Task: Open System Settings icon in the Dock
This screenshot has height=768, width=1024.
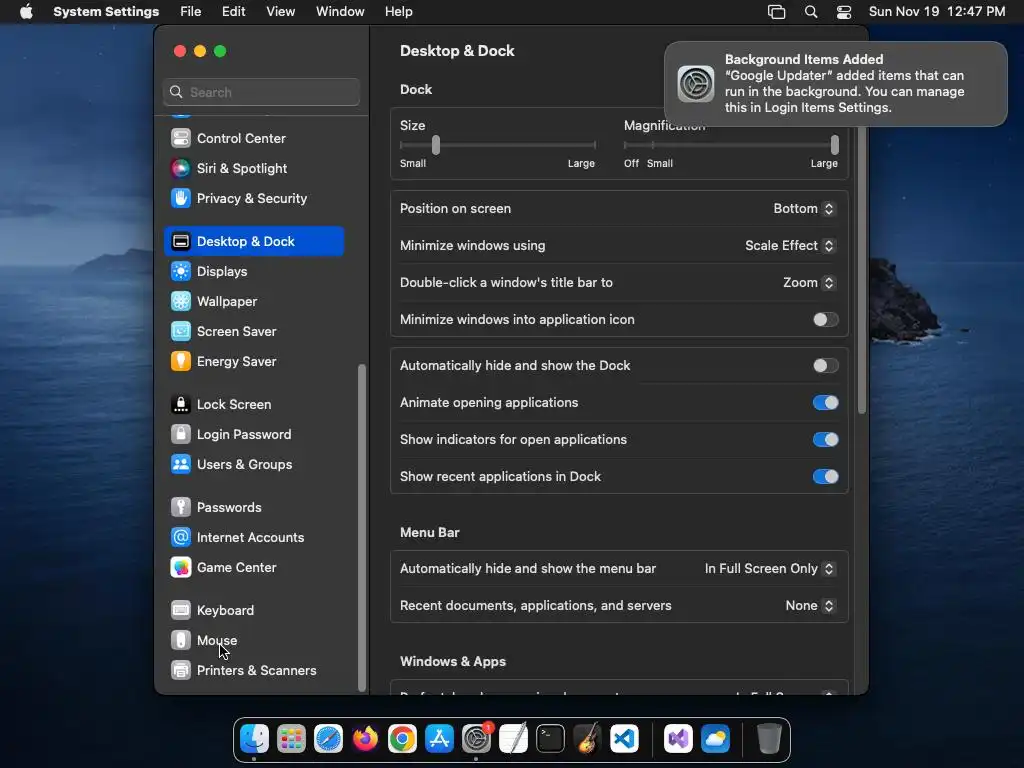Action: [476, 739]
